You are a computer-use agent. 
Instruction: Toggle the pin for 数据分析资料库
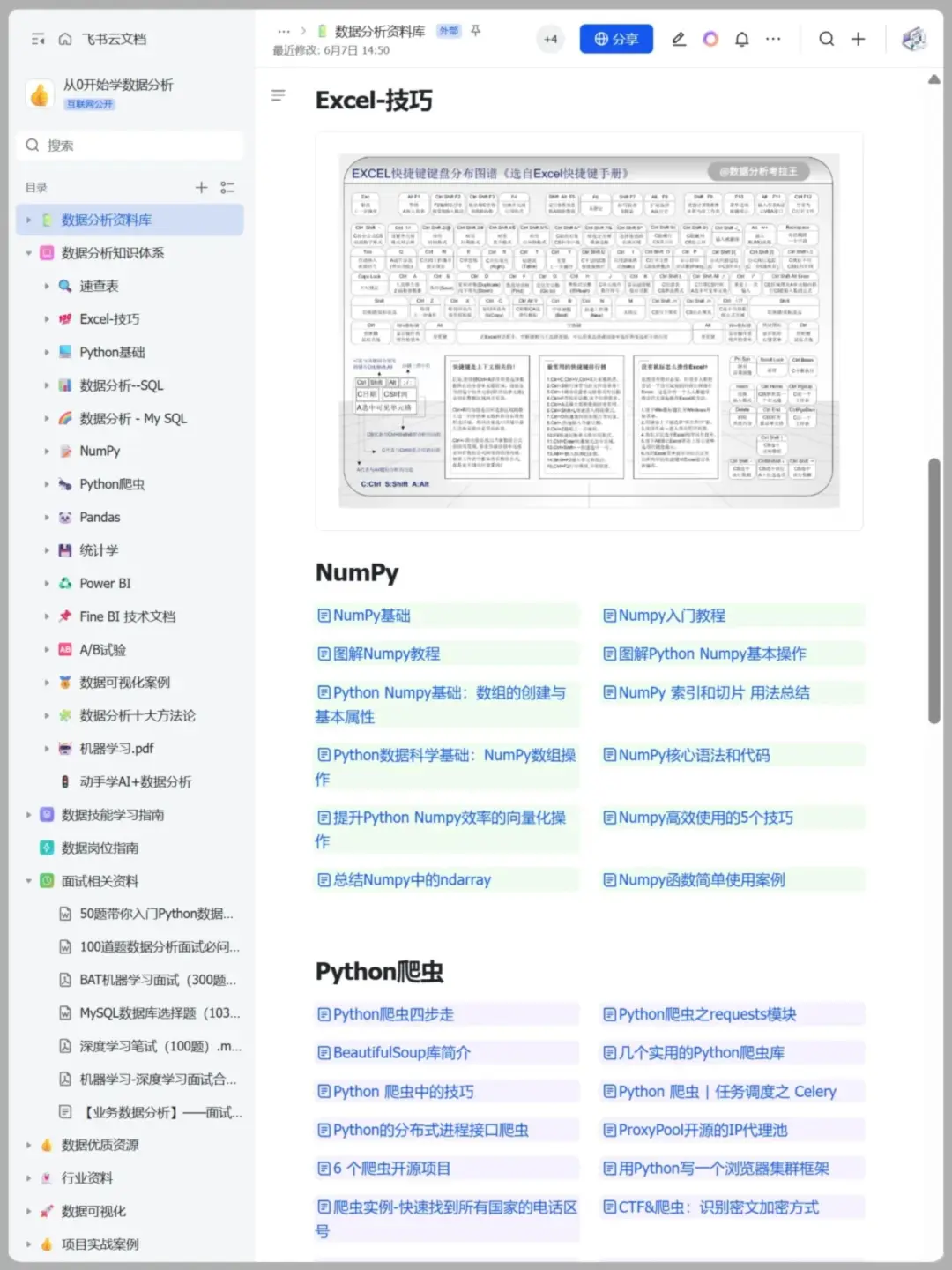(474, 31)
